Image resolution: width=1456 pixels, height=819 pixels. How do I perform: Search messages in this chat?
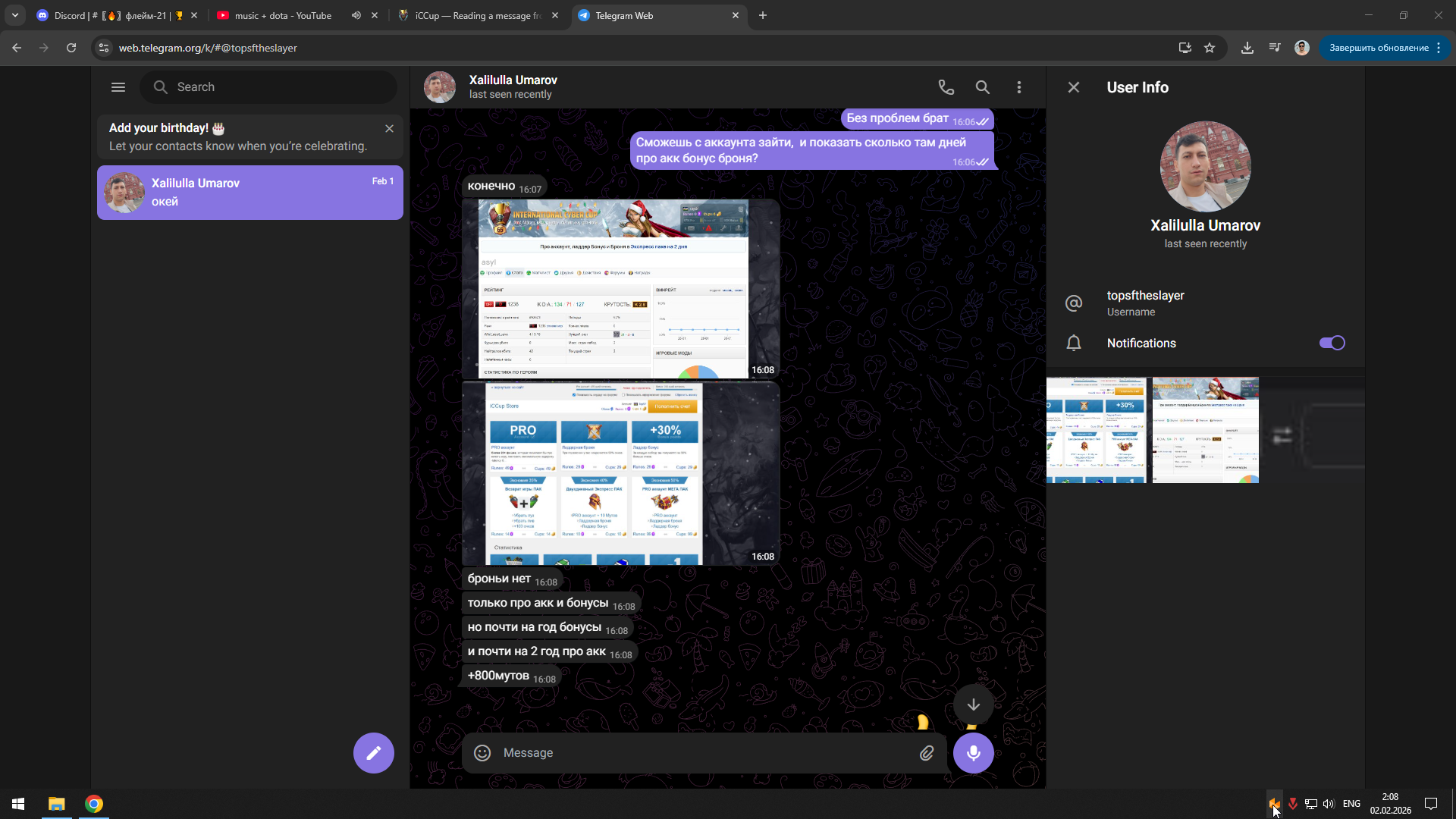coord(982,87)
